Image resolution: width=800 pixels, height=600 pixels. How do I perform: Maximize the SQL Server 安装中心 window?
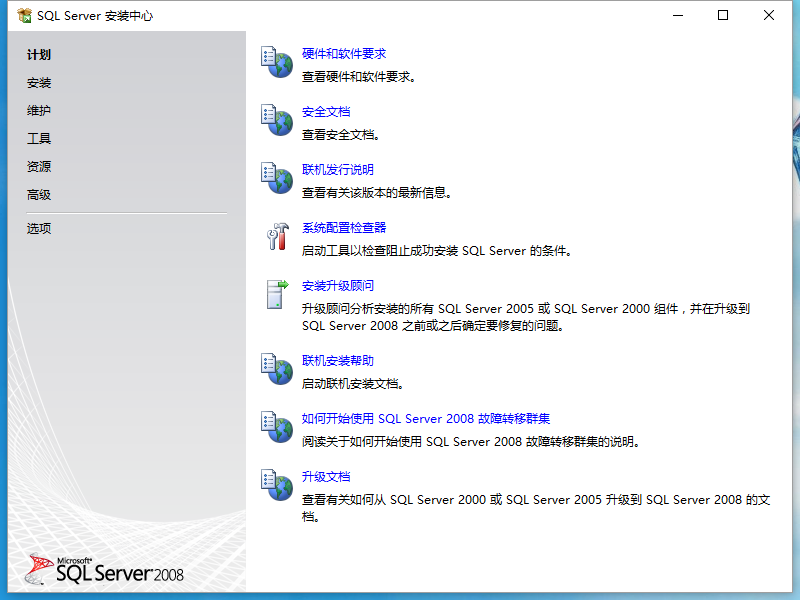[723, 15]
